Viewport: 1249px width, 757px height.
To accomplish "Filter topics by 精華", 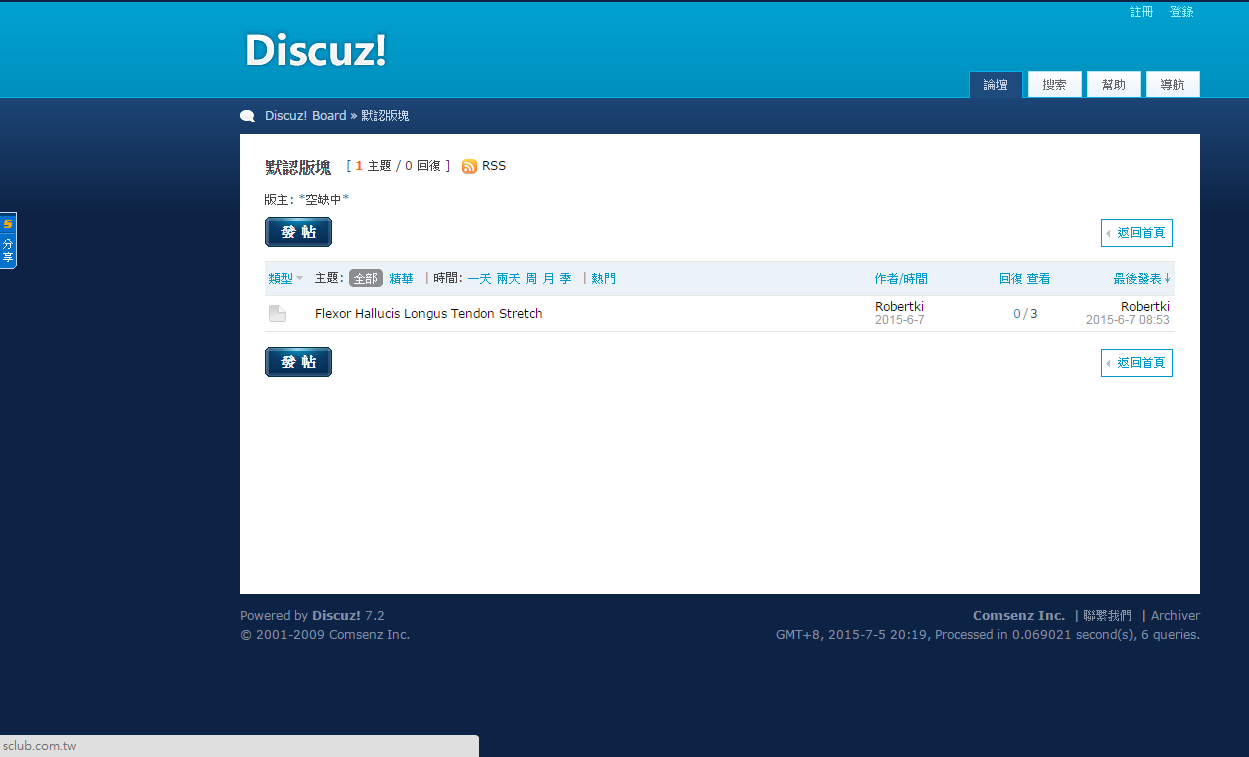I will coord(401,279).
